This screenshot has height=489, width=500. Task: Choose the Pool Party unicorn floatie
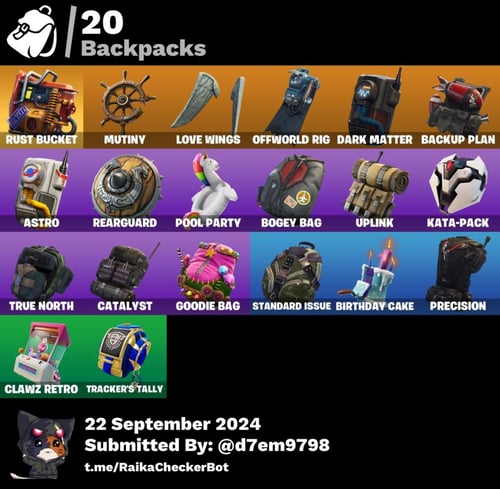(208, 190)
